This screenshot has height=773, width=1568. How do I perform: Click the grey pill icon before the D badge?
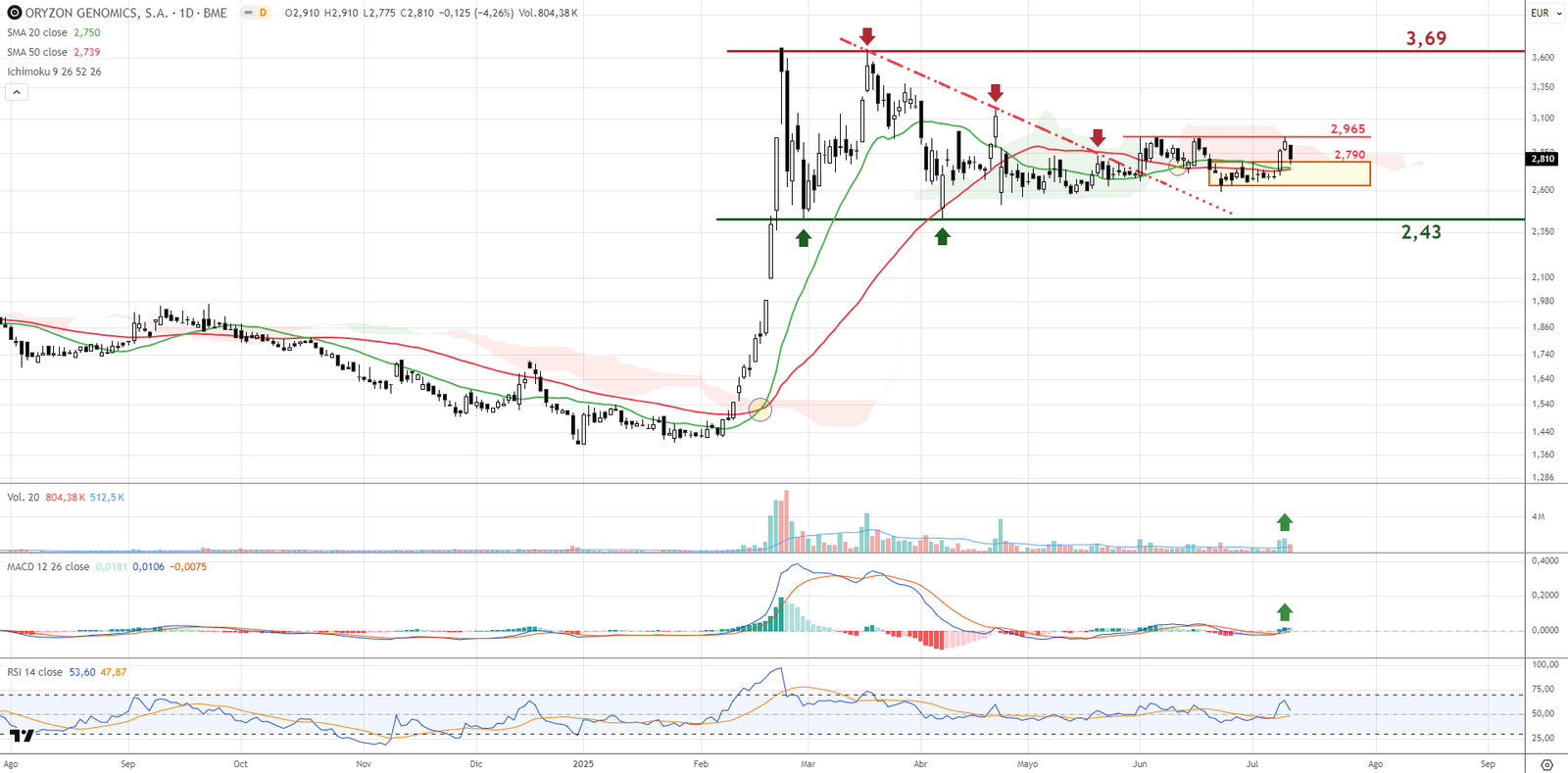(x=249, y=13)
